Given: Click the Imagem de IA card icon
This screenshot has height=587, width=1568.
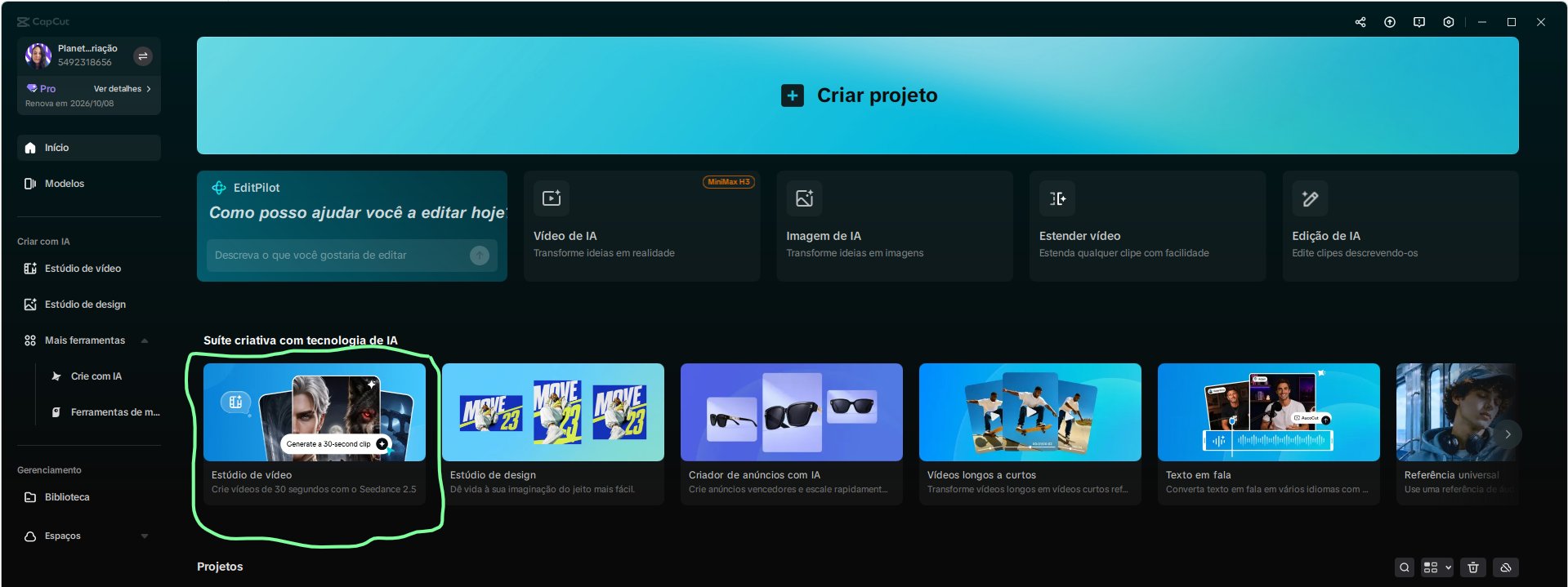Looking at the screenshot, I should [804, 198].
